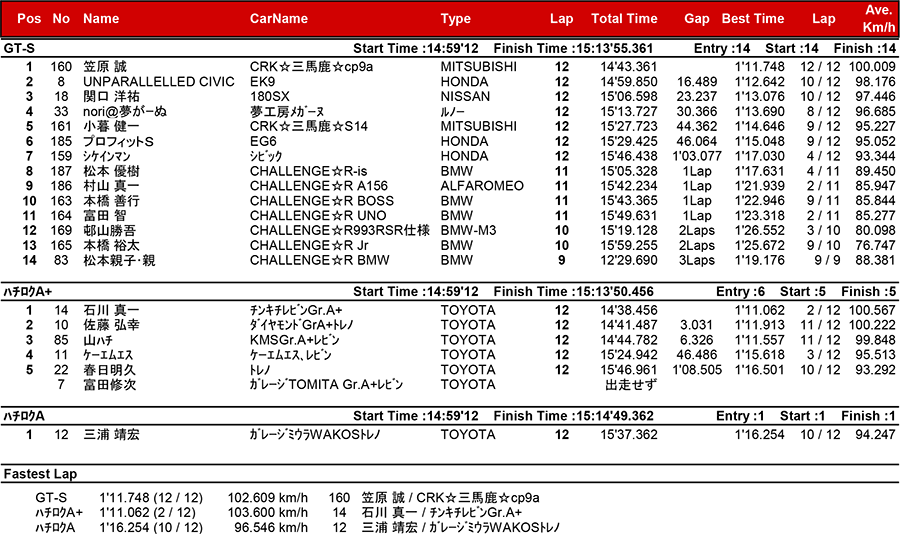Click fastest lap entry 三浦 靖宏 / ガレージミウラWAKOSトレノ
The height and width of the screenshot is (534, 900).
[460, 527]
